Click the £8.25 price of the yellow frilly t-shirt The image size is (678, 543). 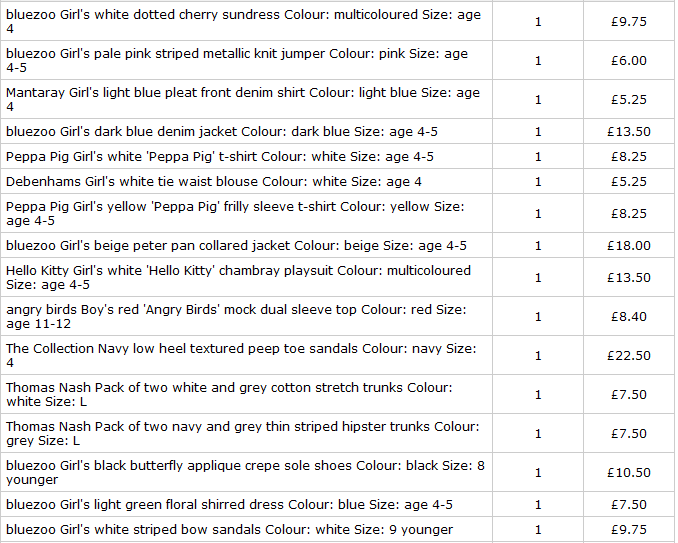pos(629,214)
